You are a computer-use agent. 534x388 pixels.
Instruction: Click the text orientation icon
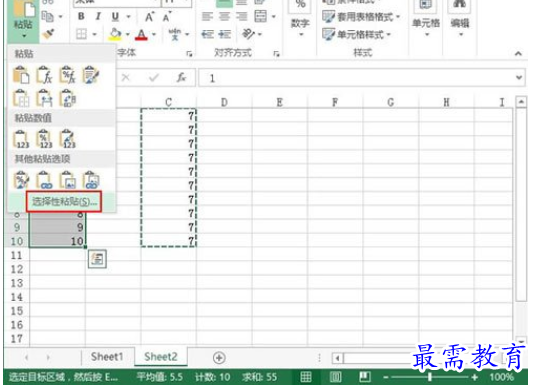tap(248, 34)
